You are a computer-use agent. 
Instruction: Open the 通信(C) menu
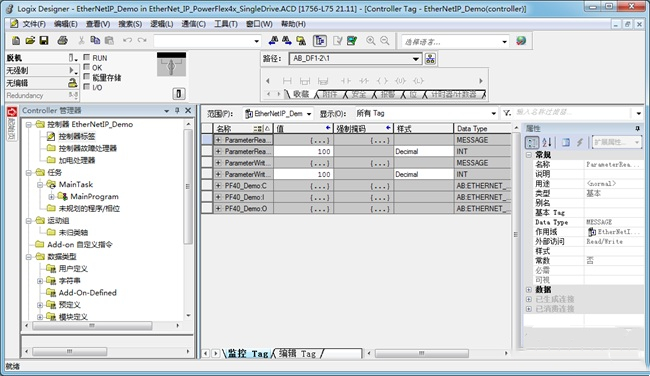point(194,24)
